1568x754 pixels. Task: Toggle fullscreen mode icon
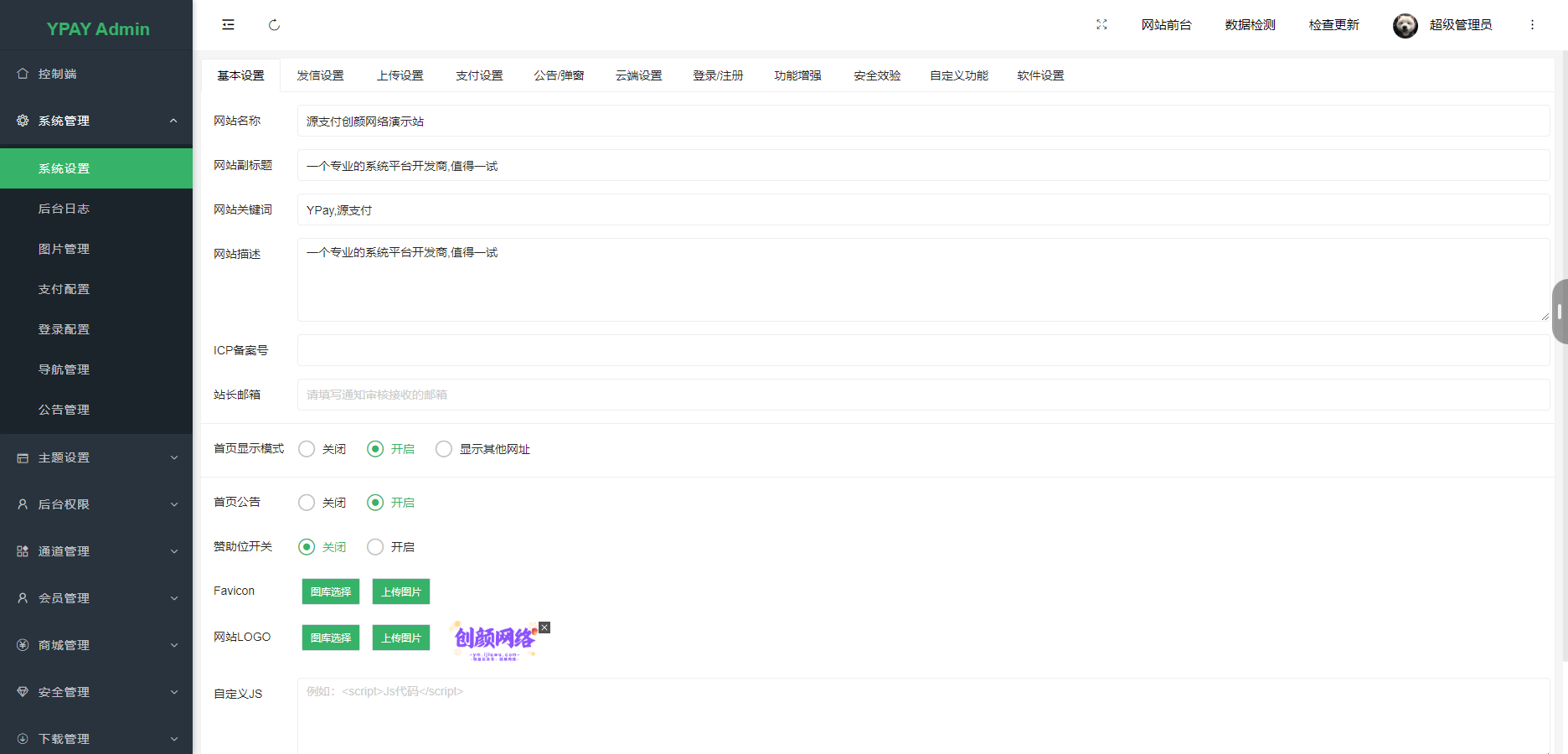[1101, 25]
